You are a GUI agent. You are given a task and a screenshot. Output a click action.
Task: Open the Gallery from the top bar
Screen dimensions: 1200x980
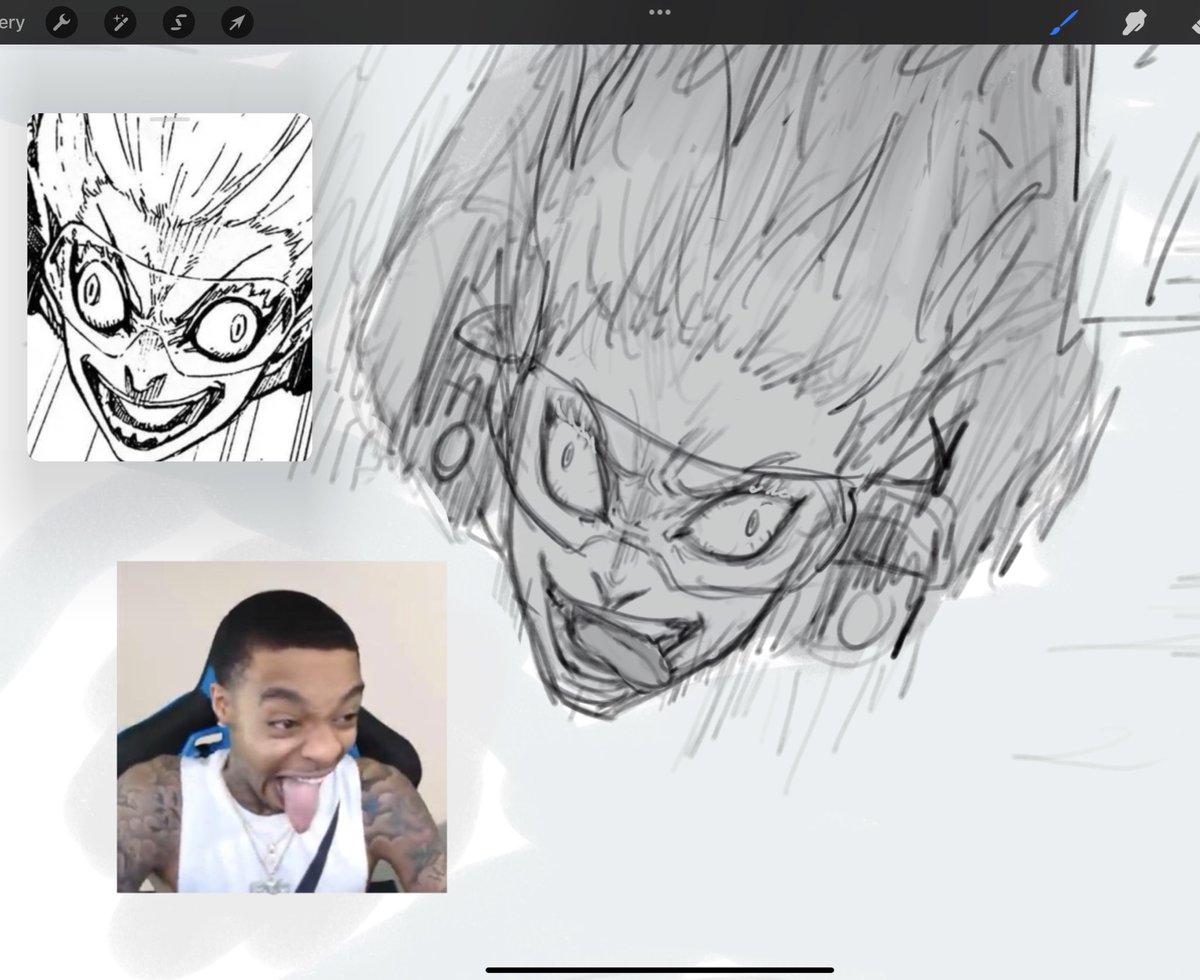tap(12, 22)
